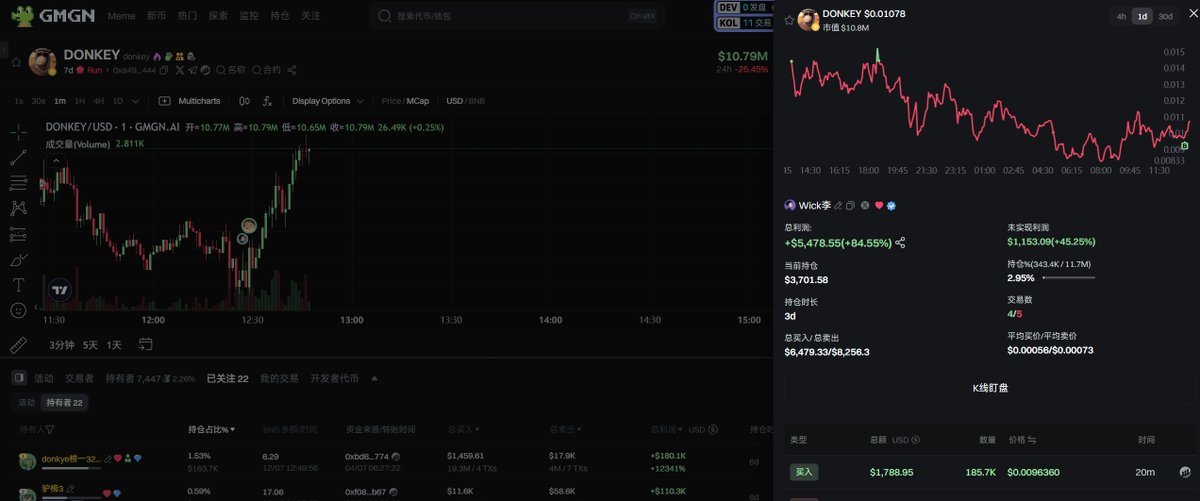Open the Telegram link icon
1200x501 pixels.
coord(192,71)
